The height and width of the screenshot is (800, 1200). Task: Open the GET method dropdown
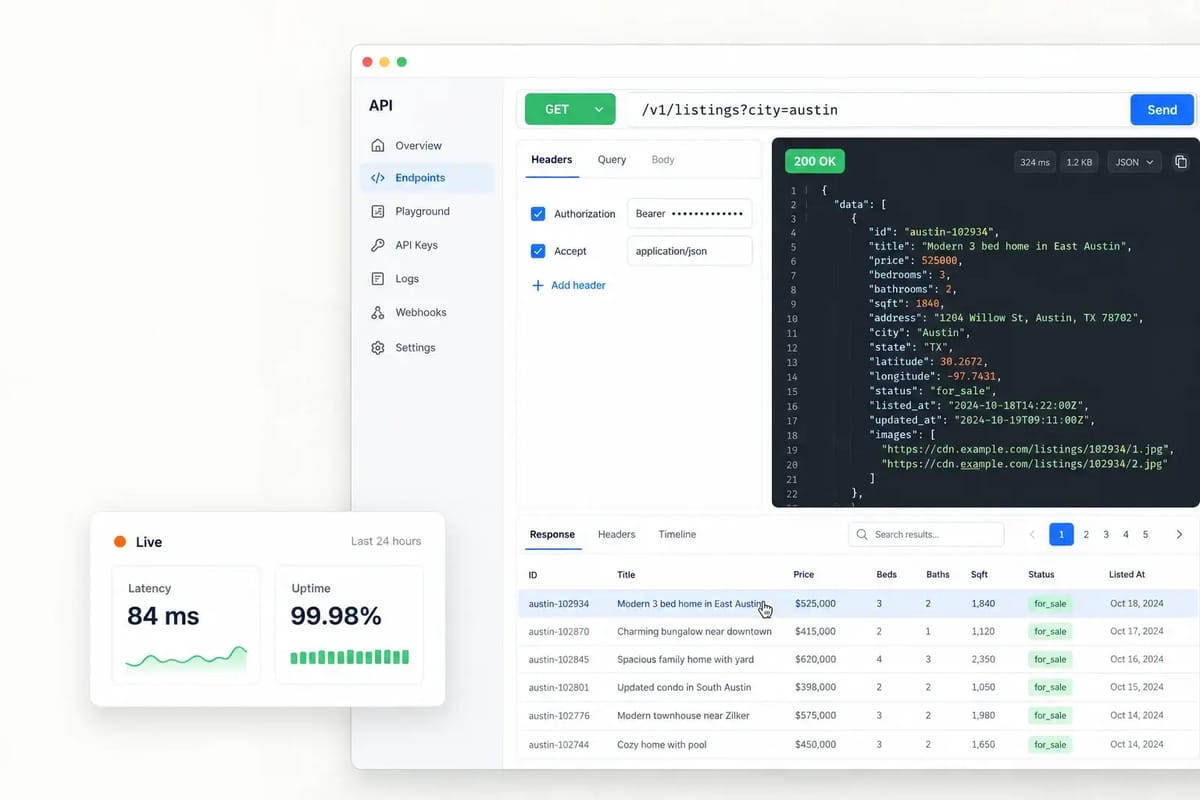pos(570,110)
